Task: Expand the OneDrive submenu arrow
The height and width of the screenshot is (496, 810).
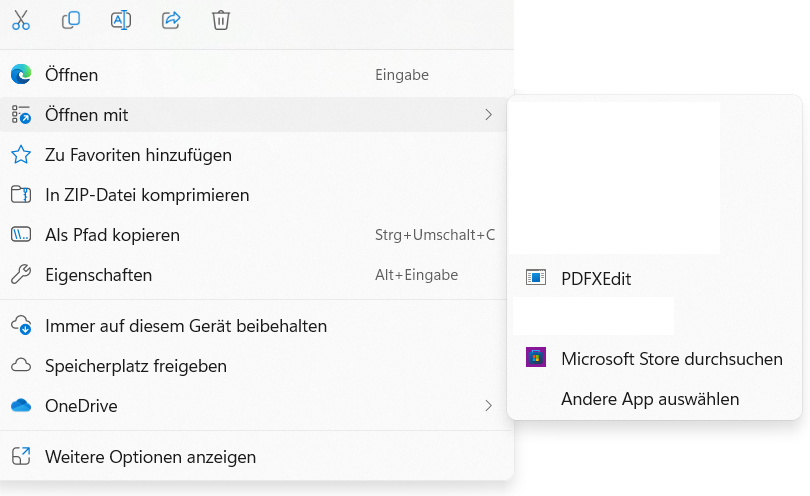Action: [x=488, y=406]
